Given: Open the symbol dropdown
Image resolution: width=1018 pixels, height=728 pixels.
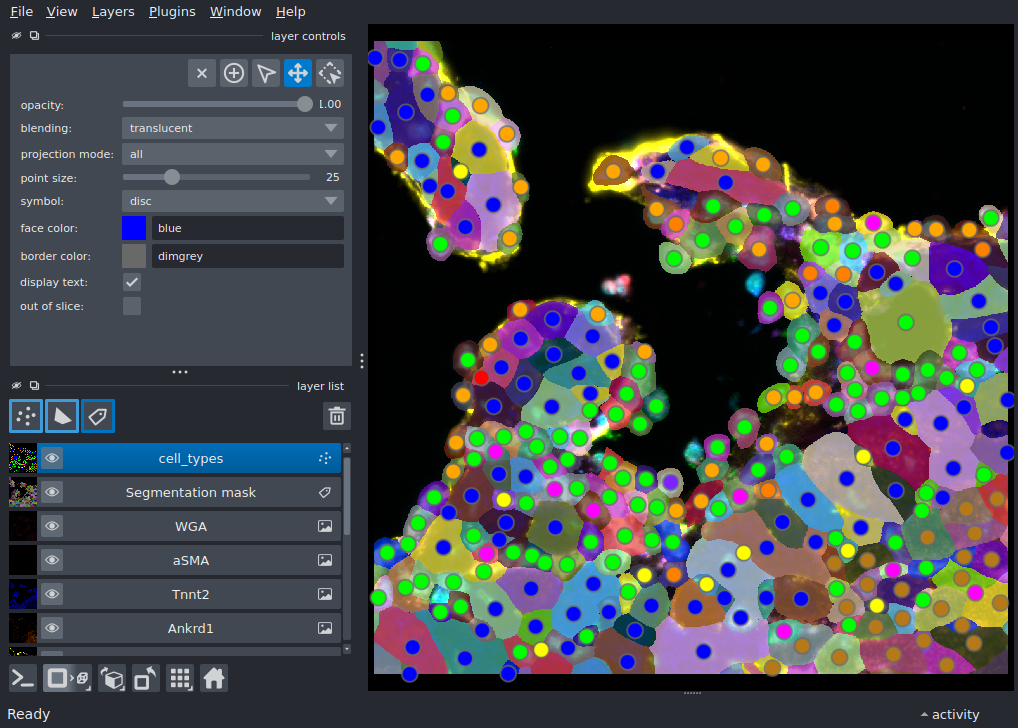Looking at the screenshot, I should [x=233, y=201].
